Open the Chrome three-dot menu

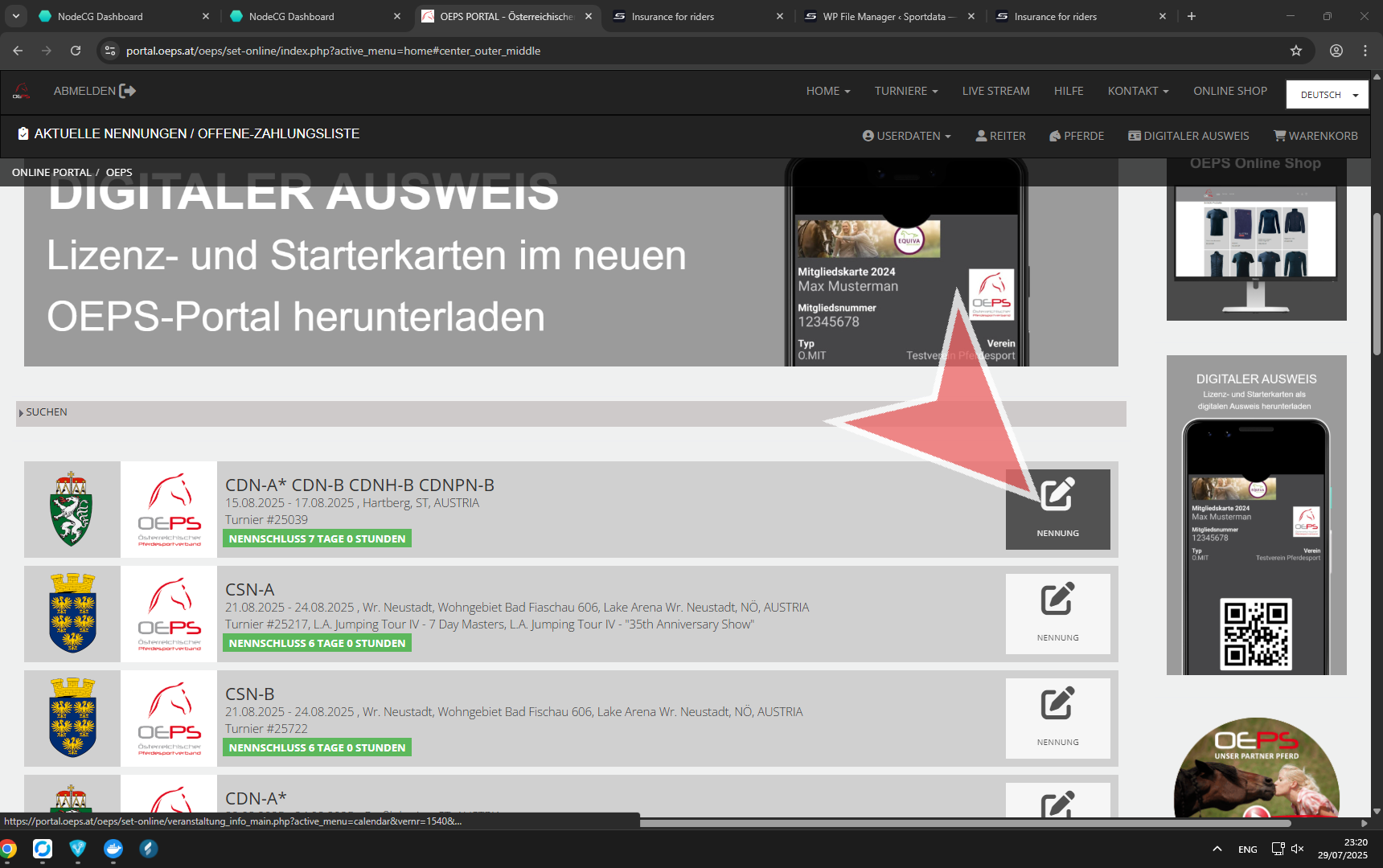tap(1365, 51)
